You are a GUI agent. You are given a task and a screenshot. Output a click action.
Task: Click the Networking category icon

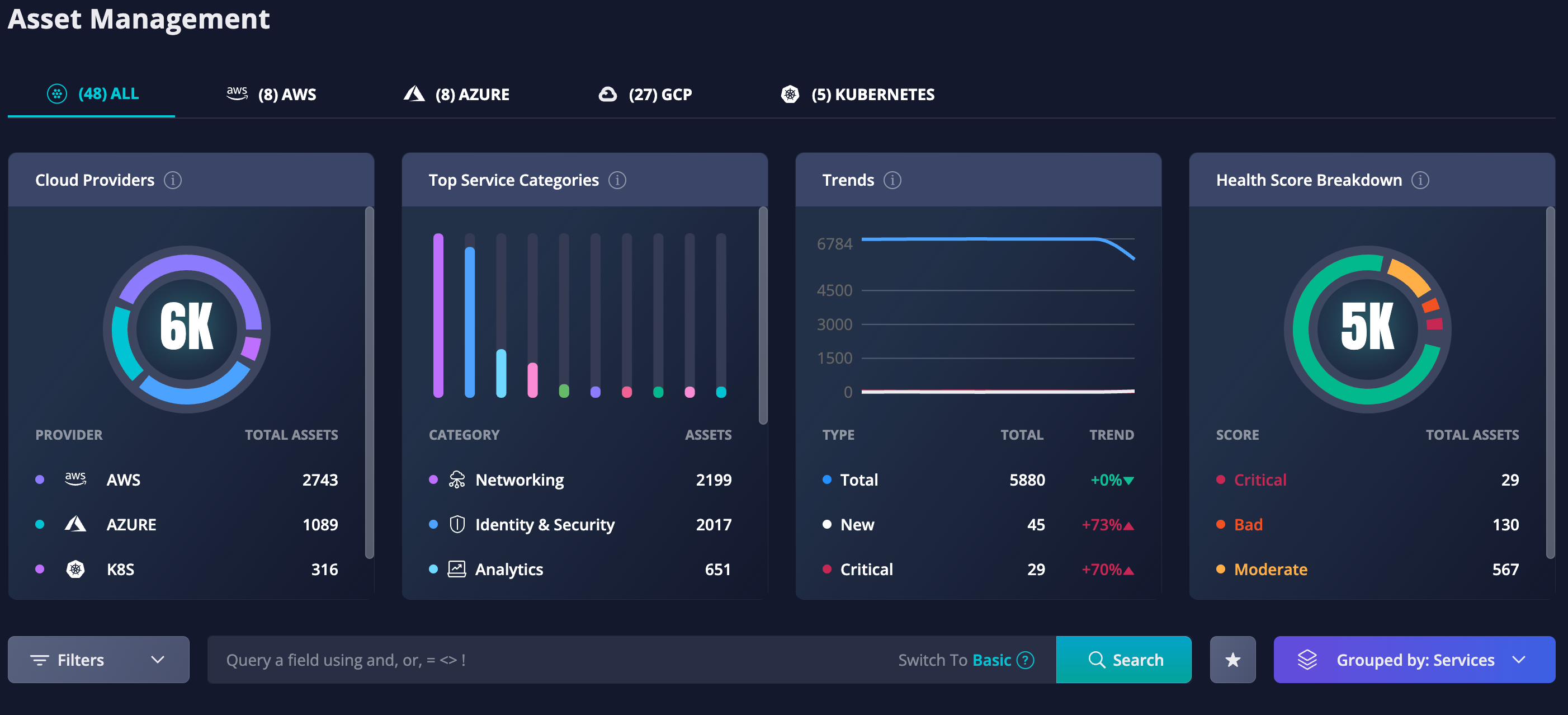point(456,480)
